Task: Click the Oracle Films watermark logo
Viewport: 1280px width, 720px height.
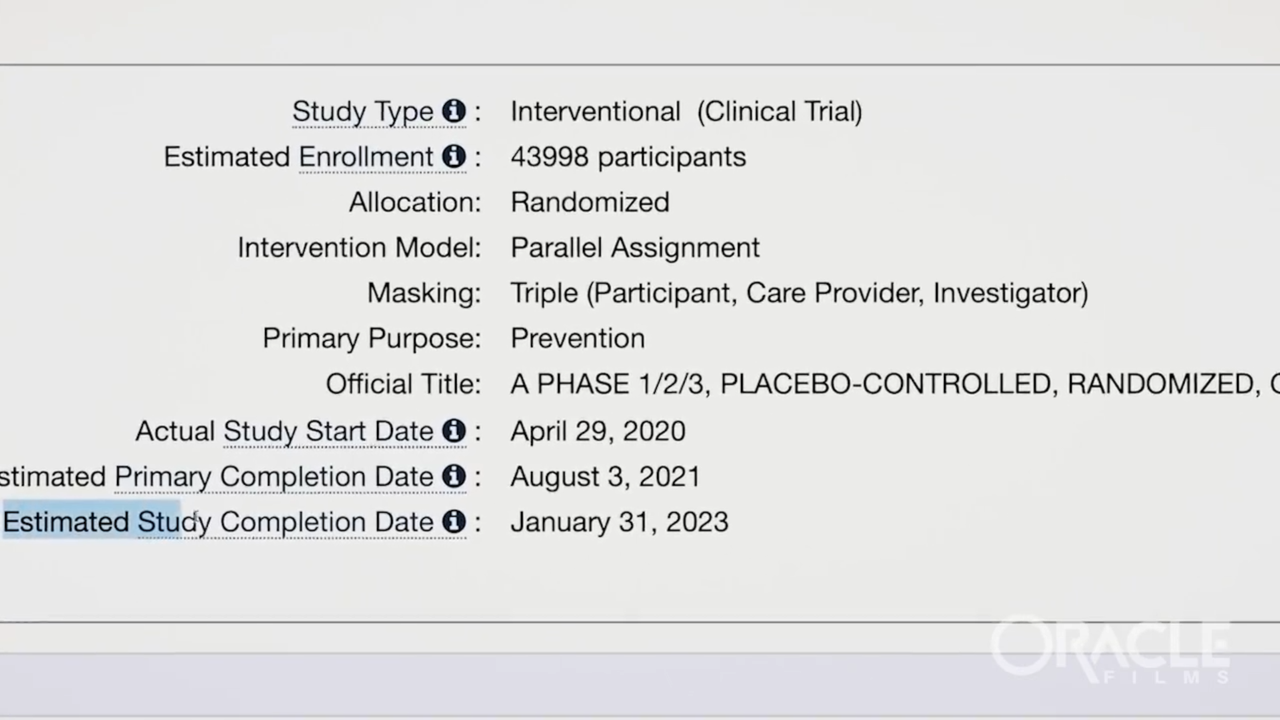Action: coord(1110,652)
